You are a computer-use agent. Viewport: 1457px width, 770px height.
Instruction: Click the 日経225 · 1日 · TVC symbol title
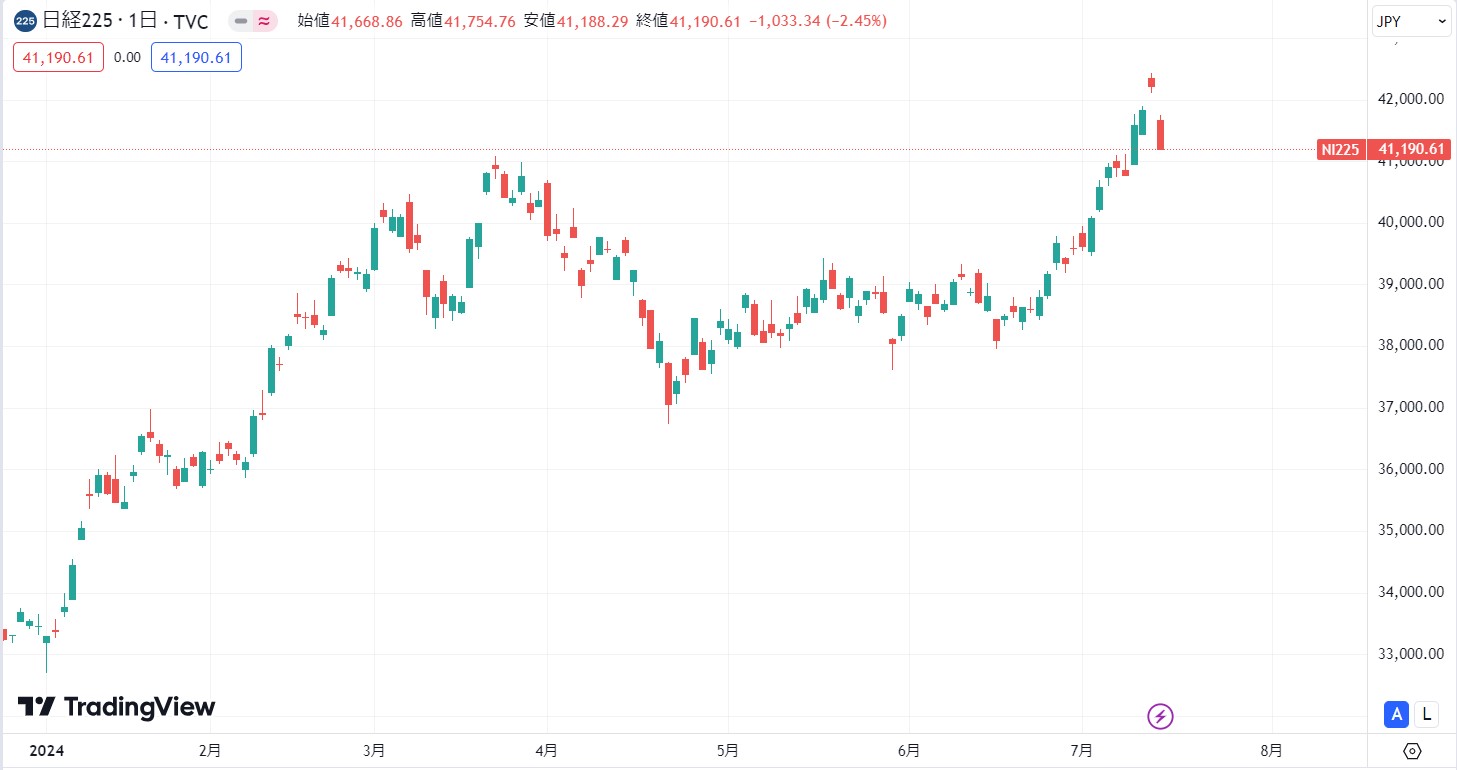[x=126, y=21]
